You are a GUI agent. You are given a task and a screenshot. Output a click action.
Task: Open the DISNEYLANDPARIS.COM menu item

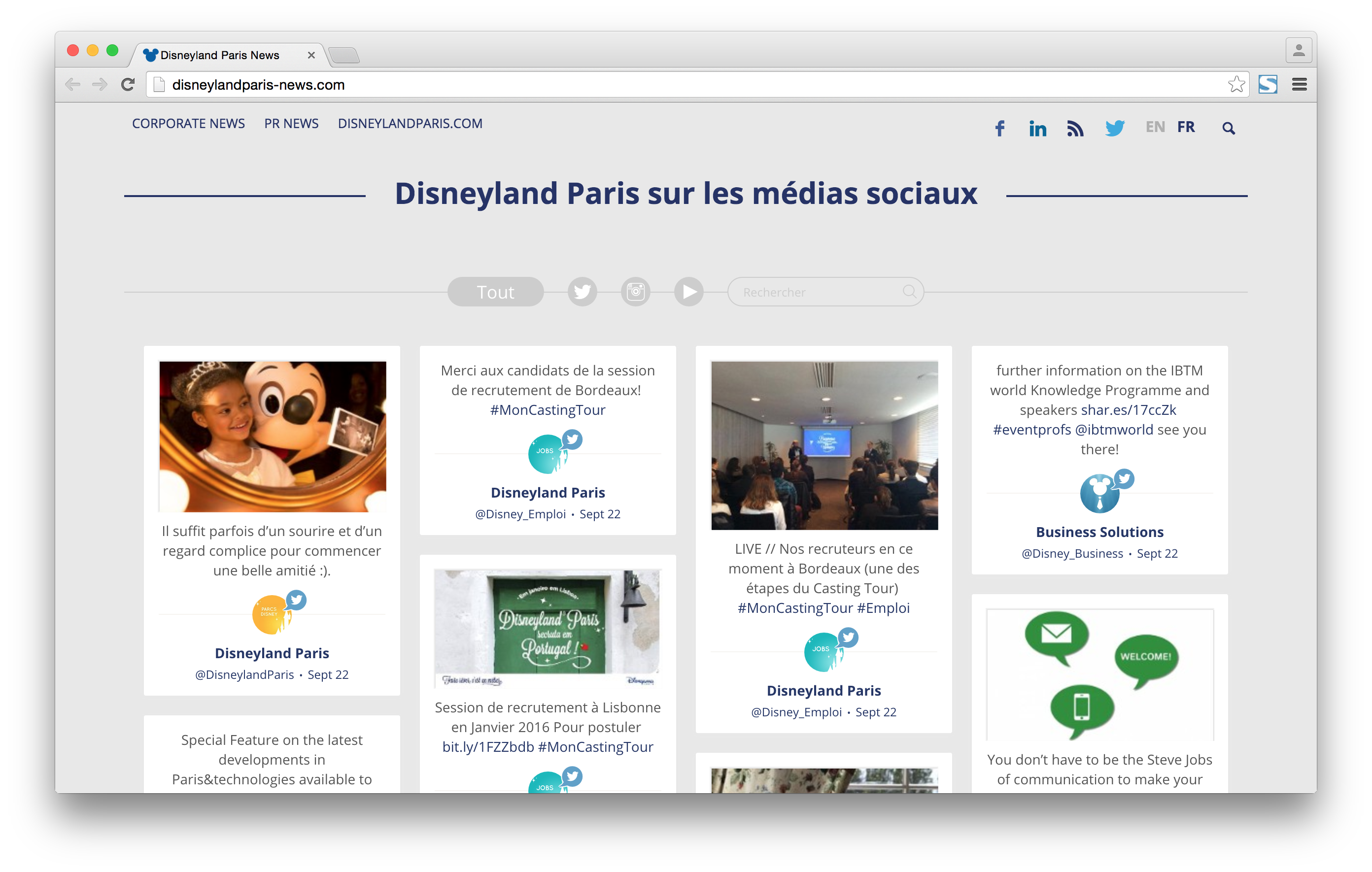pos(410,124)
